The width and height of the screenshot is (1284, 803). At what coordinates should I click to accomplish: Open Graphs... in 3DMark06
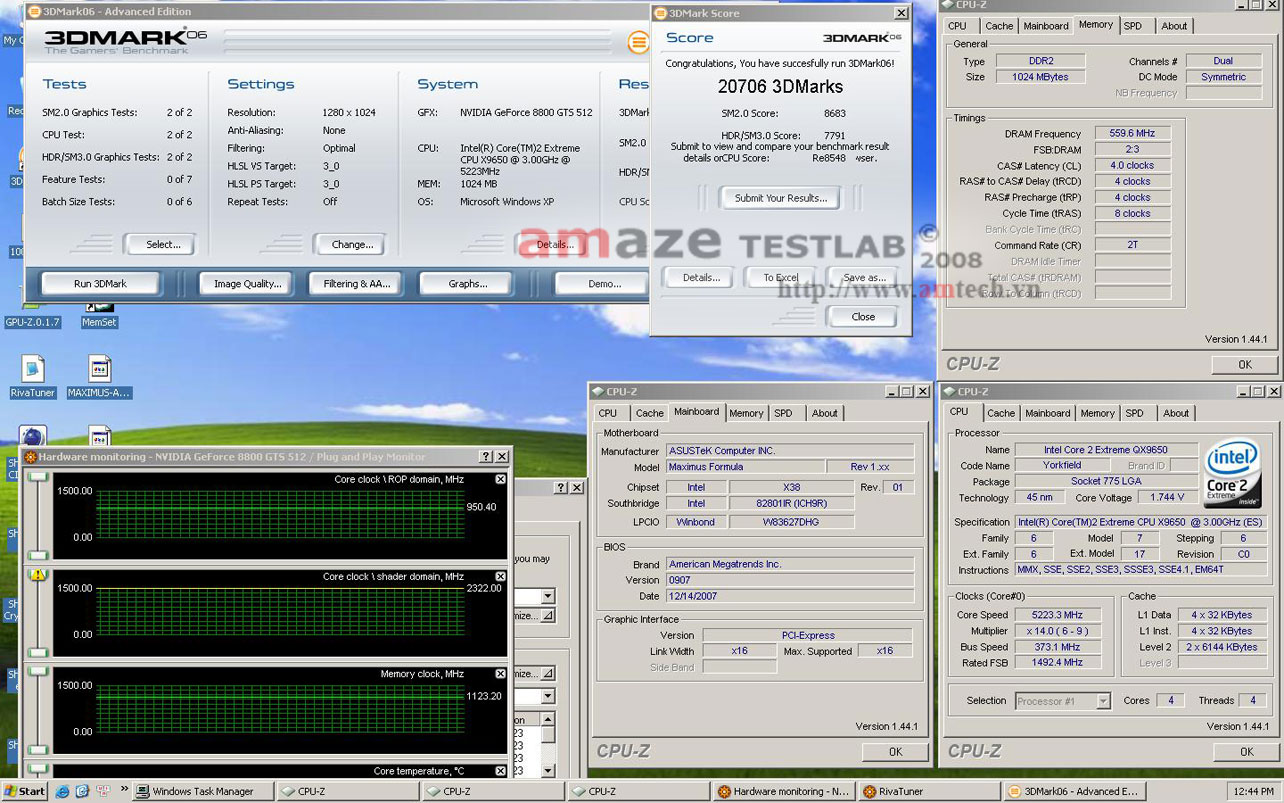pos(468,284)
